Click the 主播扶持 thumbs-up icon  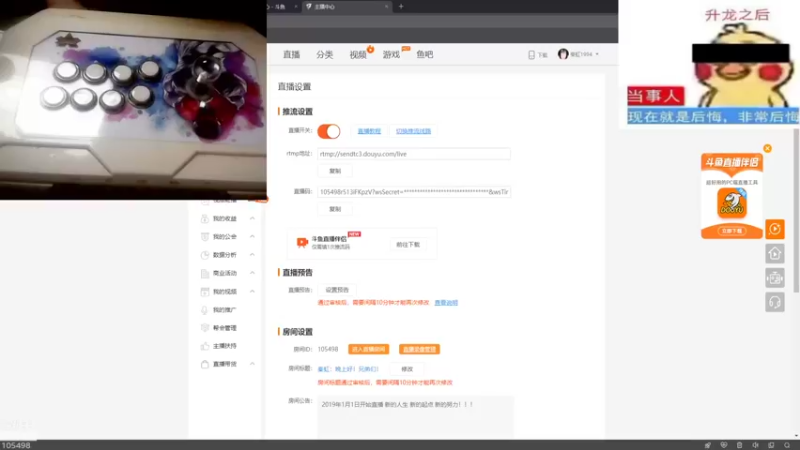205,346
